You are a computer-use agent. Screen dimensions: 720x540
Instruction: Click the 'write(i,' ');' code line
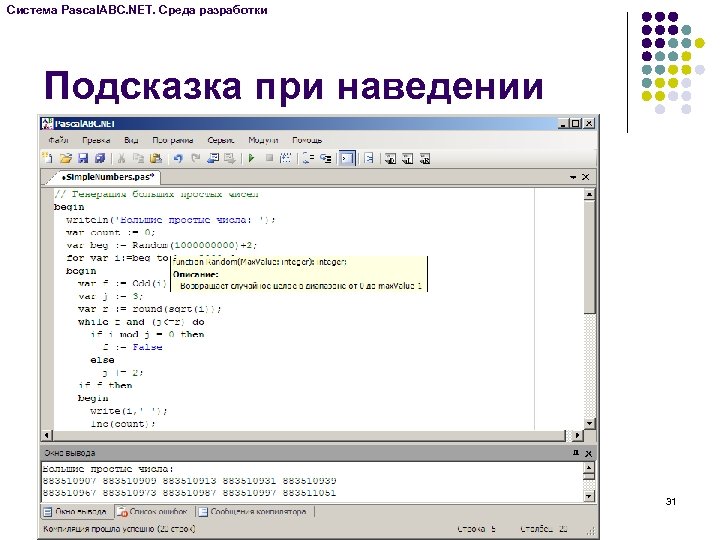click(x=129, y=411)
